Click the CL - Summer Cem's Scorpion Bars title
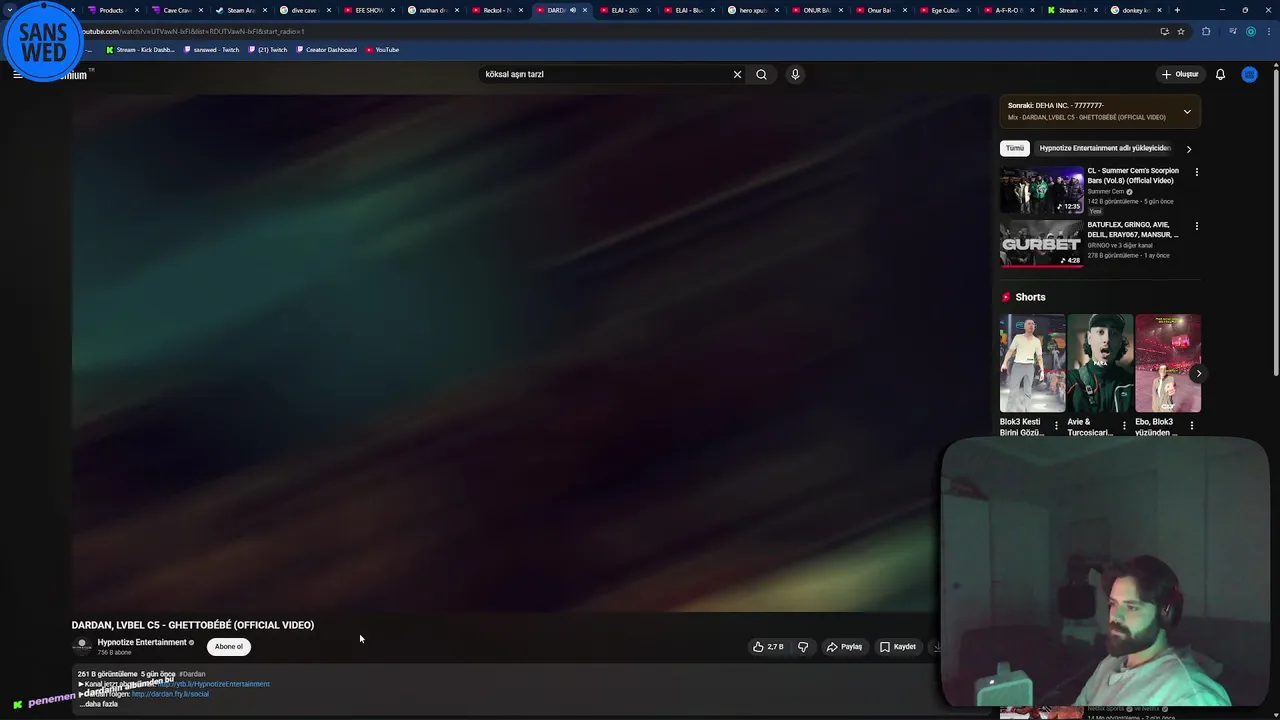1280x720 pixels. pos(1133,176)
